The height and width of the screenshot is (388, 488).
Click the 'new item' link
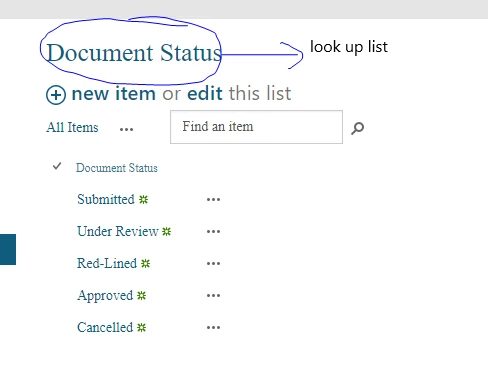coord(114,93)
